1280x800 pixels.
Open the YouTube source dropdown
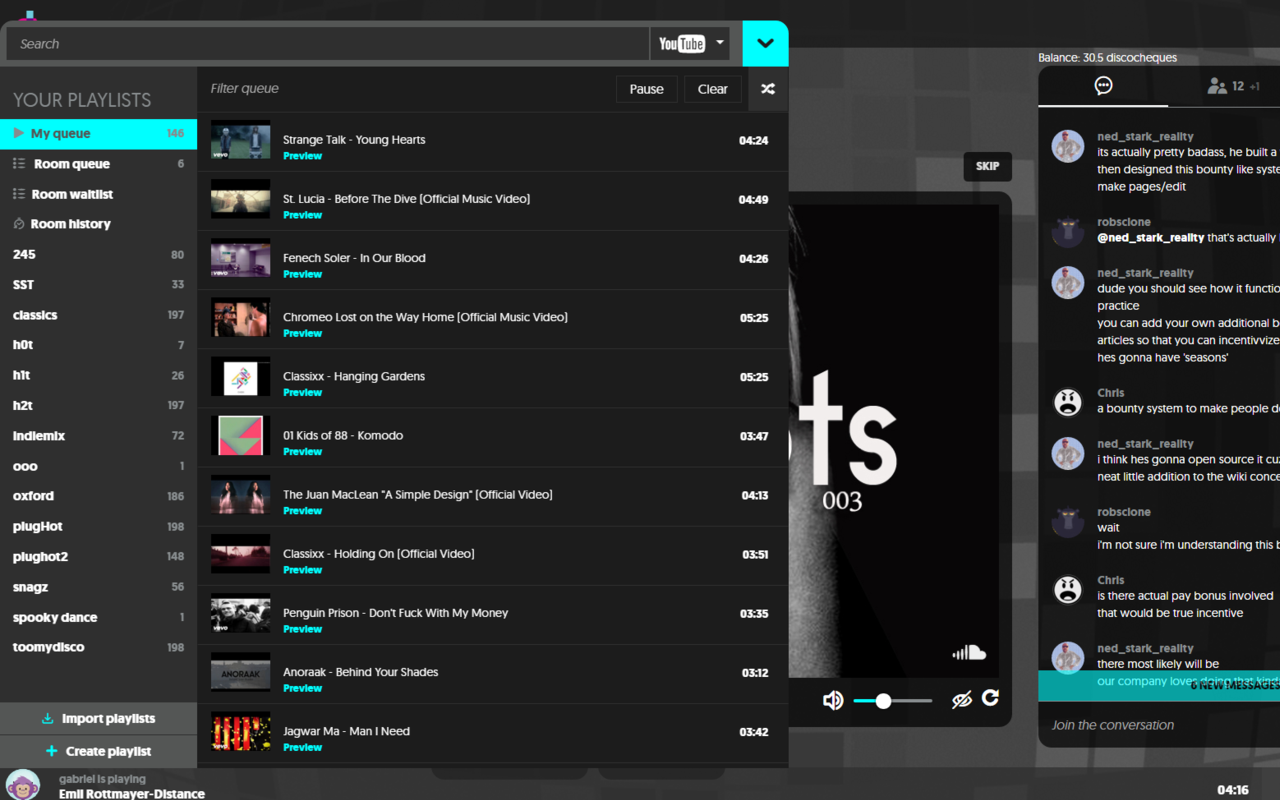690,44
